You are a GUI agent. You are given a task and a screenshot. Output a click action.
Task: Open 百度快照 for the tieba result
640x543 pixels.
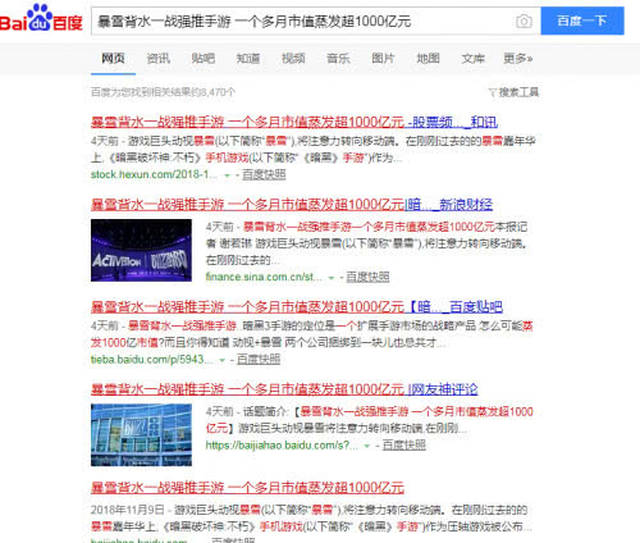(x=258, y=359)
